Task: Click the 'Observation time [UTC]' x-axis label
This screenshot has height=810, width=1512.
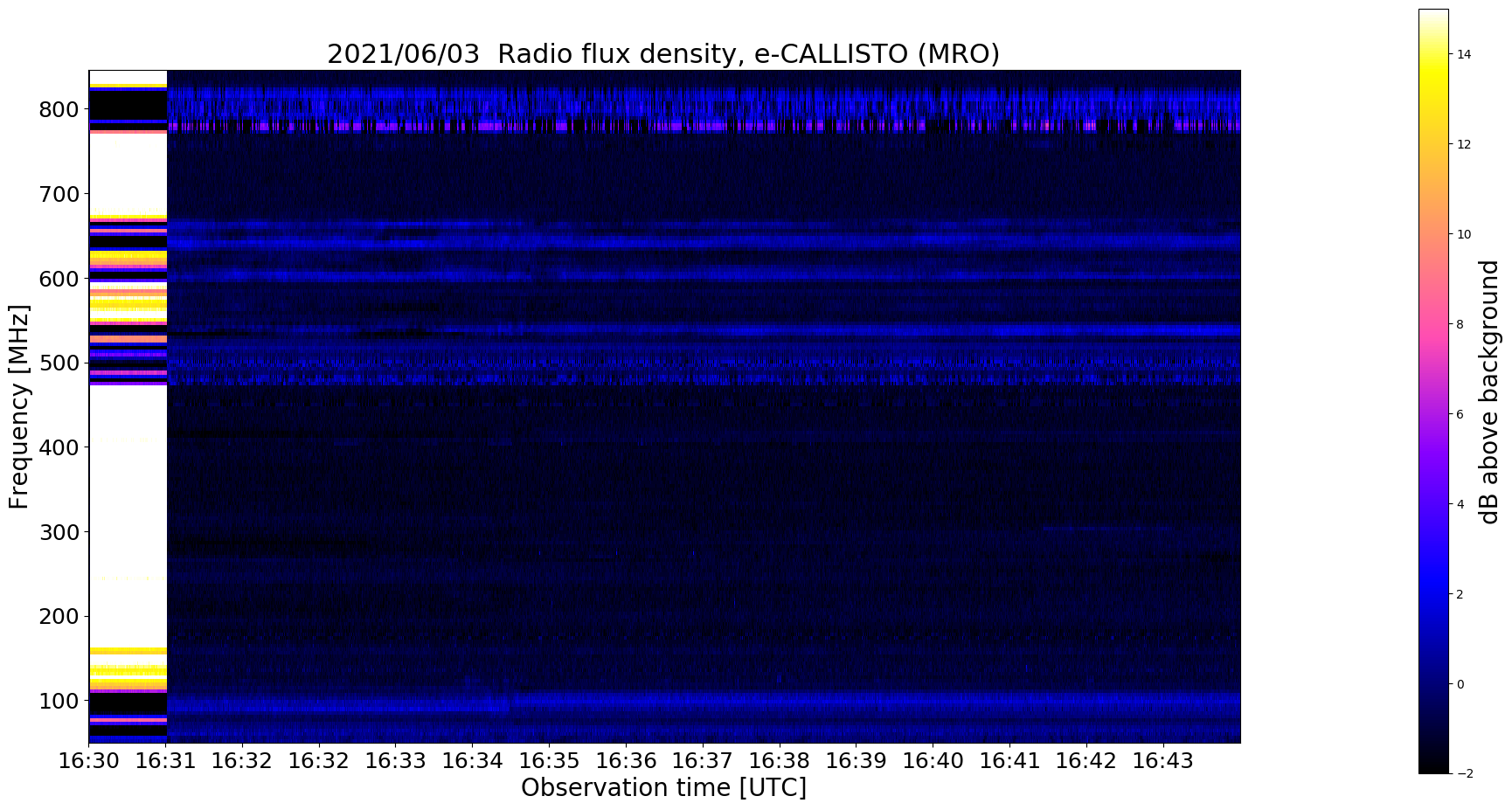Action: [x=663, y=787]
